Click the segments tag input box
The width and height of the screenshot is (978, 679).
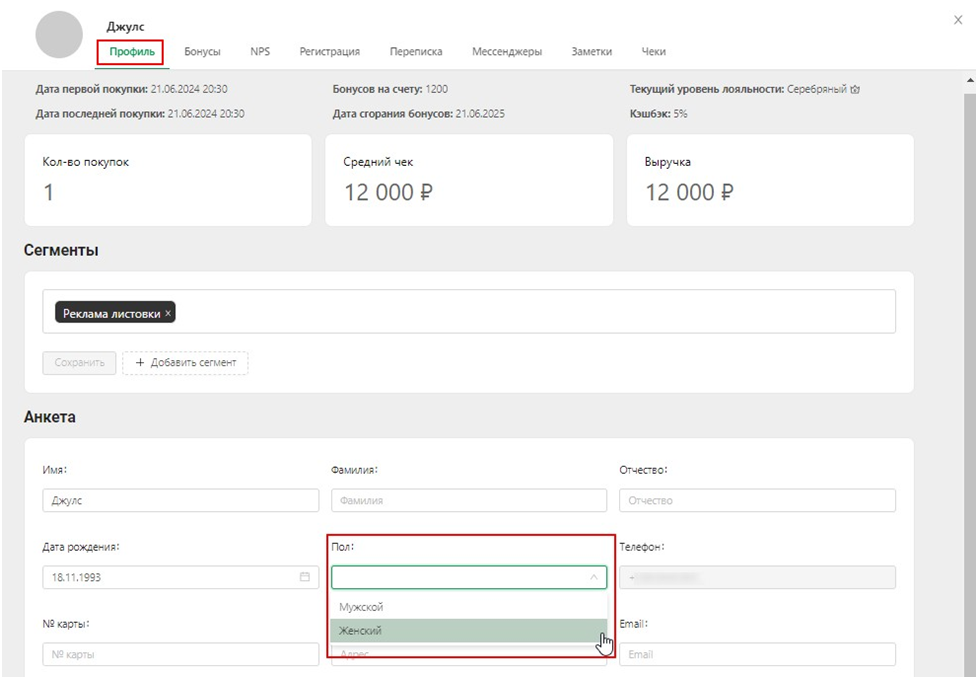pyautogui.click(x=469, y=311)
